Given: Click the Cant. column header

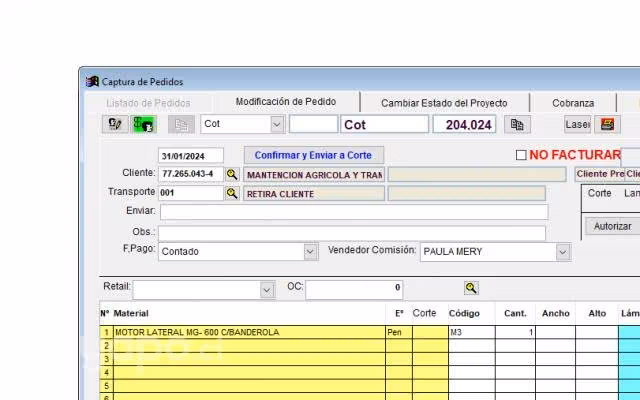Looking at the screenshot, I should (515, 313).
